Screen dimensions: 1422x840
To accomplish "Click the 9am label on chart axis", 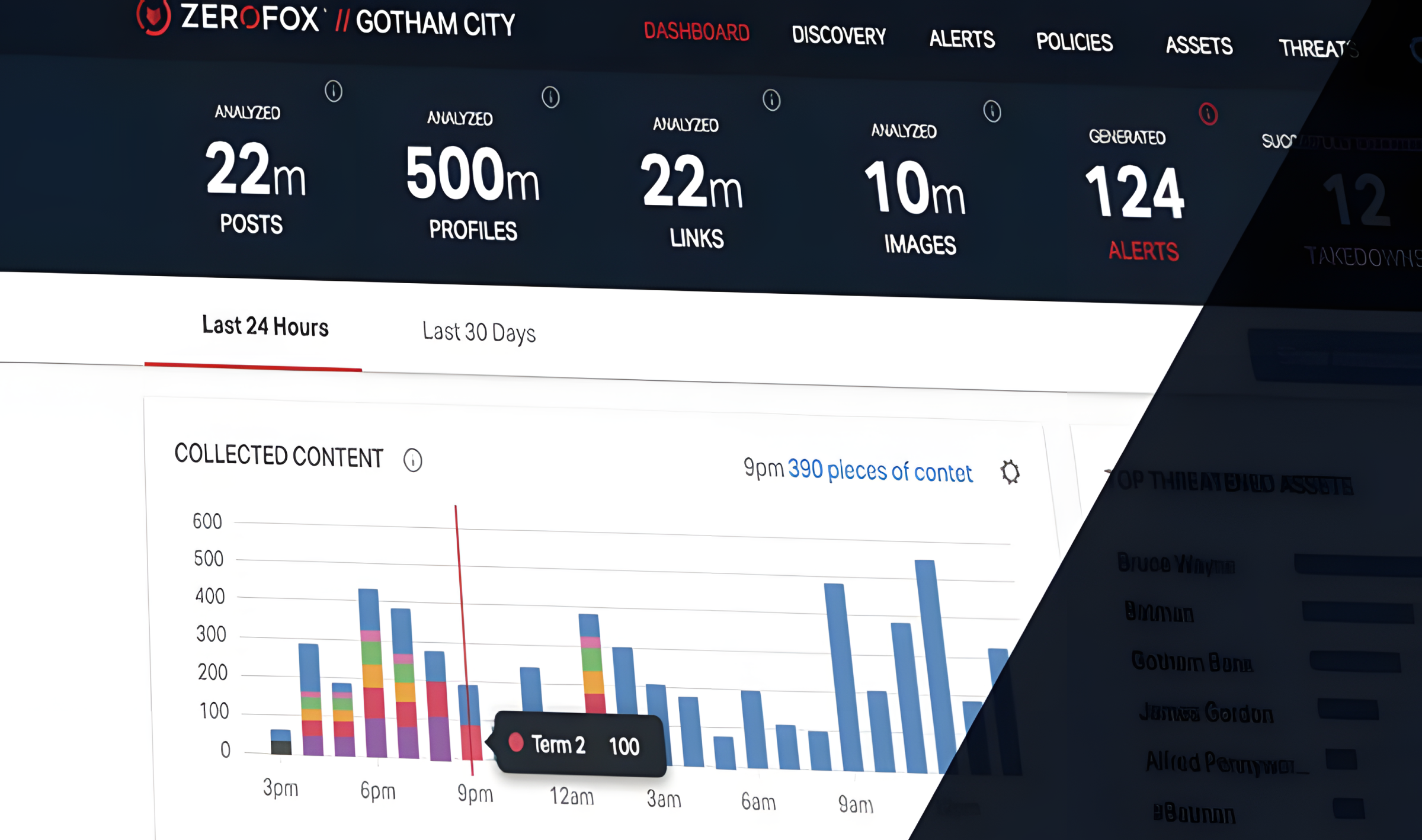I will pos(856,804).
